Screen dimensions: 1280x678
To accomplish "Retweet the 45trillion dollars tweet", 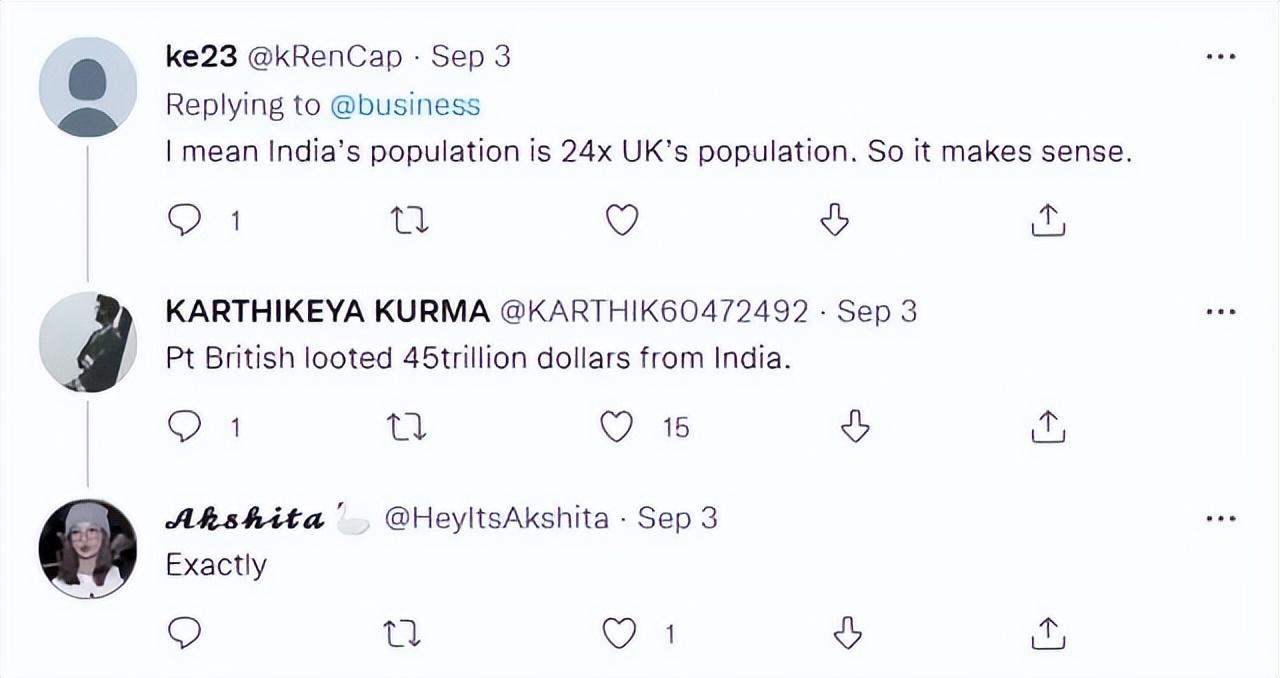I will 408,428.
